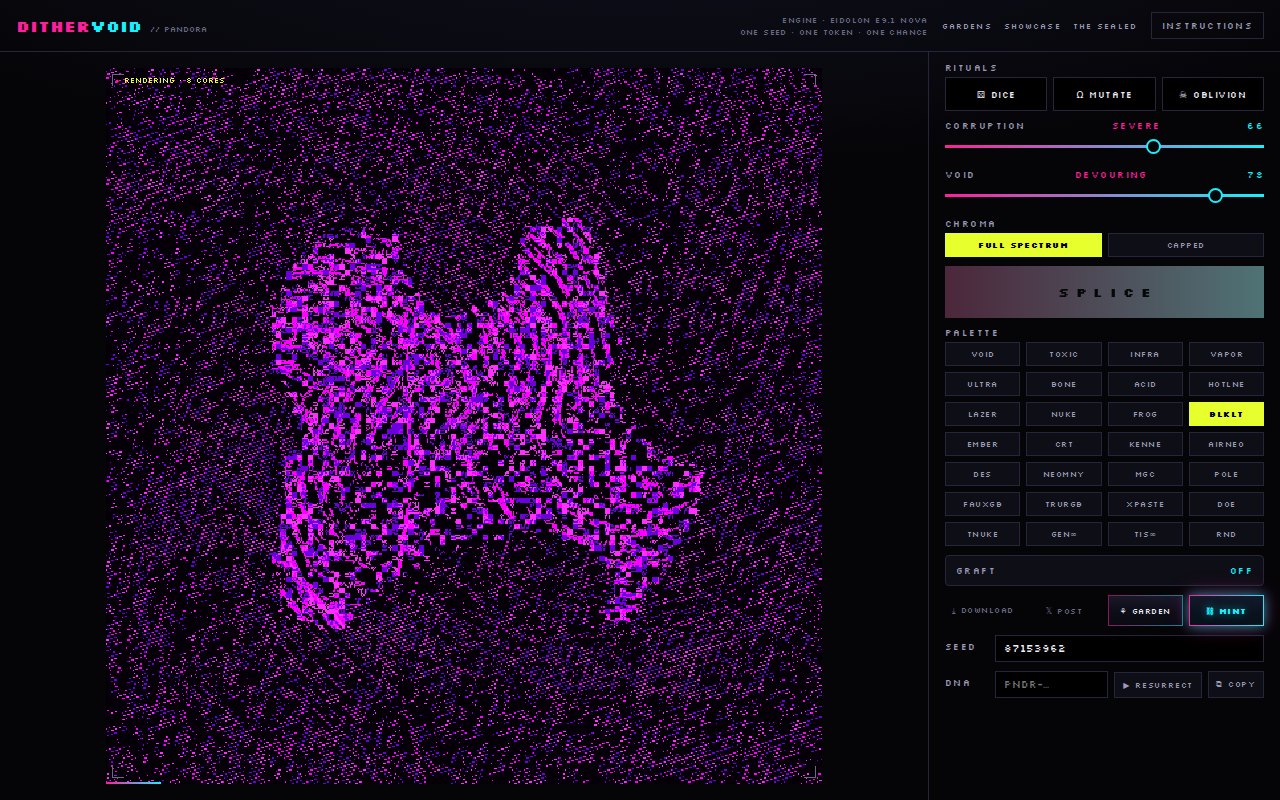Select the HOTLNE palette

coord(1226,384)
